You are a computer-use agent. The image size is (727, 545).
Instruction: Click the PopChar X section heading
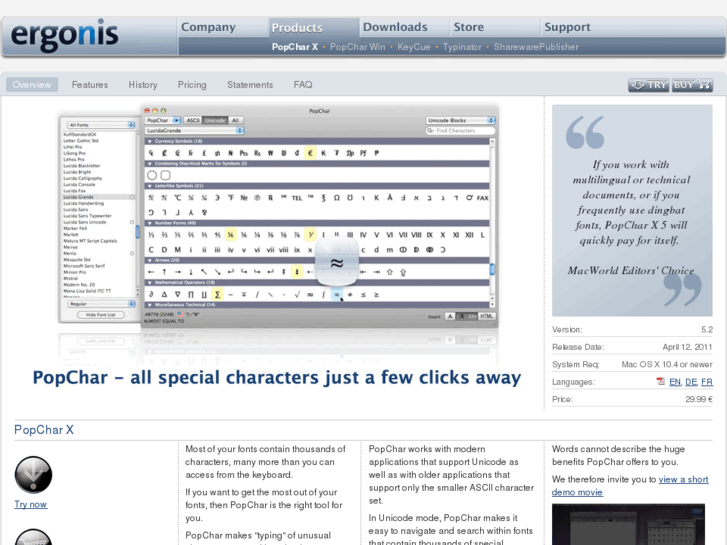click(x=44, y=430)
